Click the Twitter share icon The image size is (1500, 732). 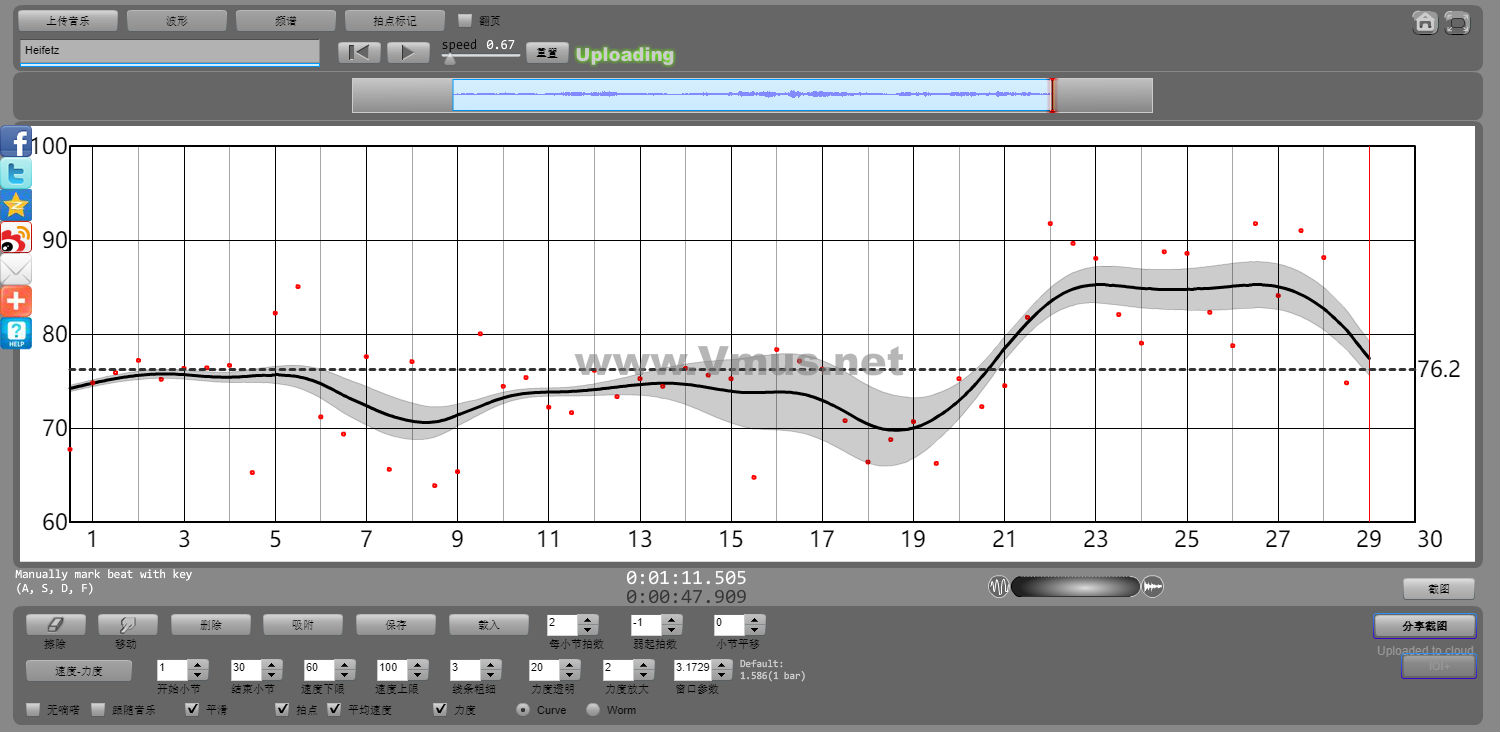(16, 174)
